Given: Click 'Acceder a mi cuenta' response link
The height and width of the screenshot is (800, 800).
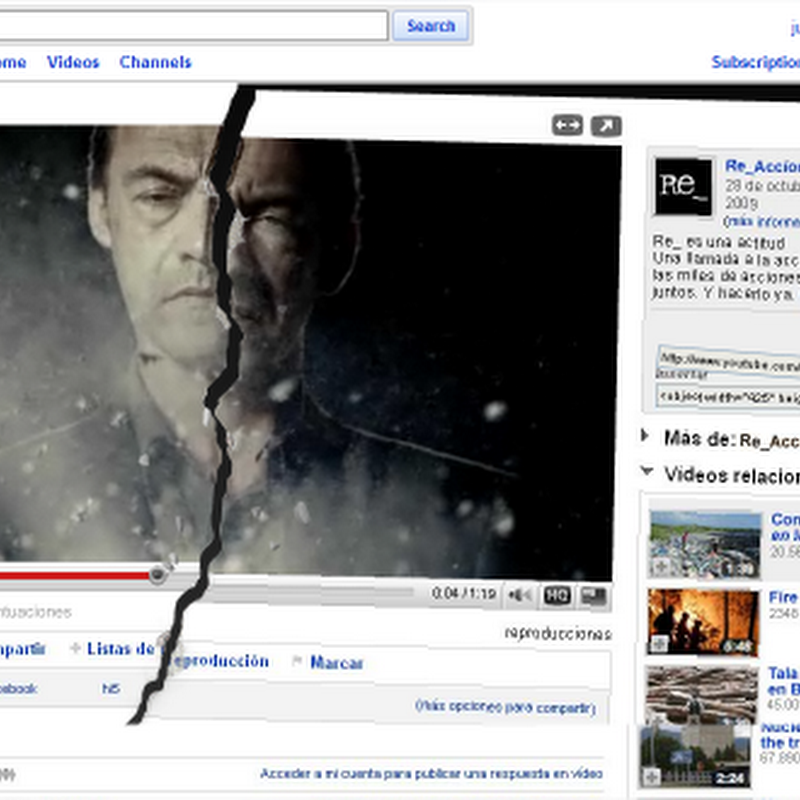Looking at the screenshot, I should [432, 773].
